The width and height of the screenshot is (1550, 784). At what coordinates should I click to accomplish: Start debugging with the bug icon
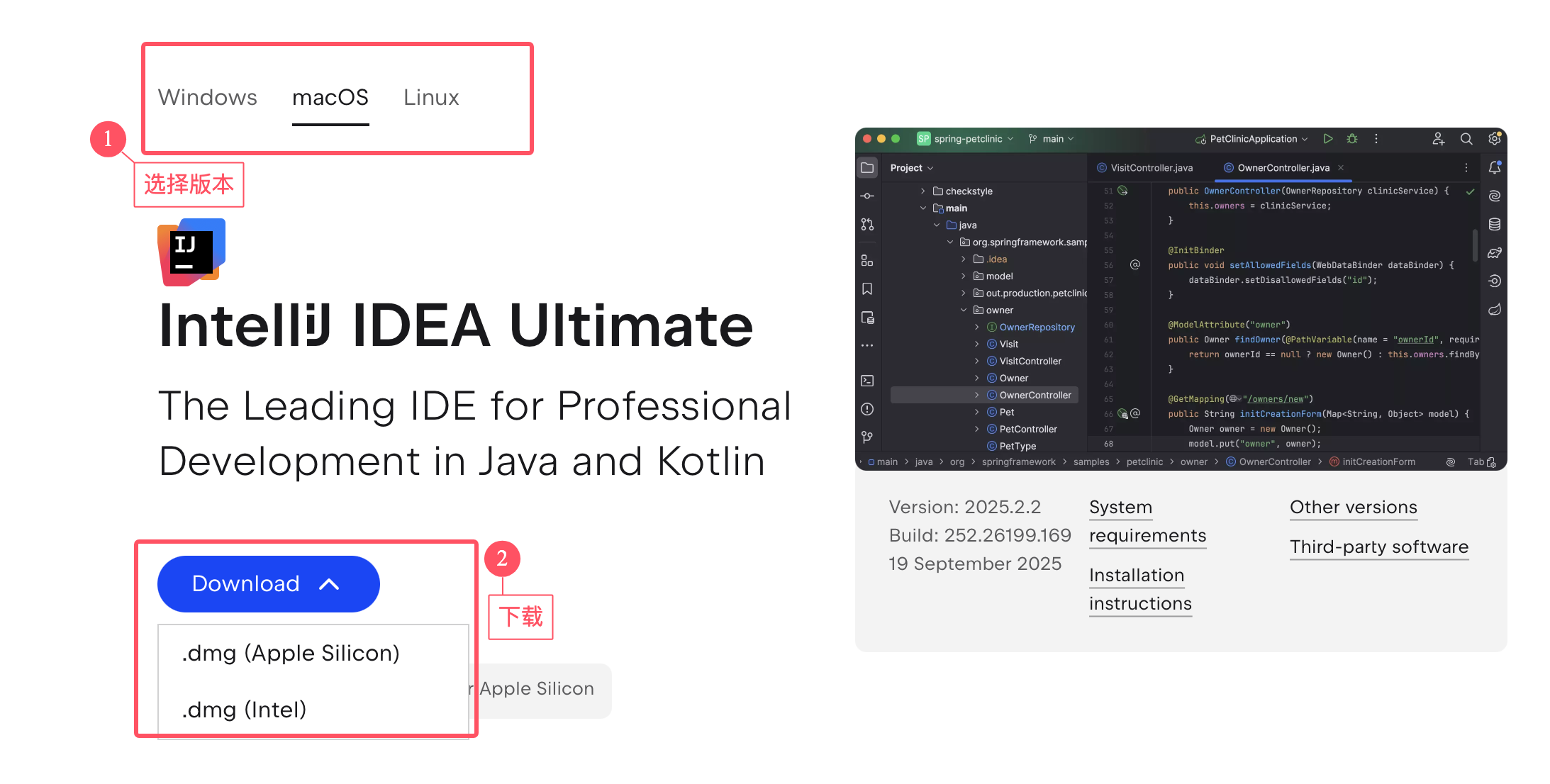point(1352,139)
